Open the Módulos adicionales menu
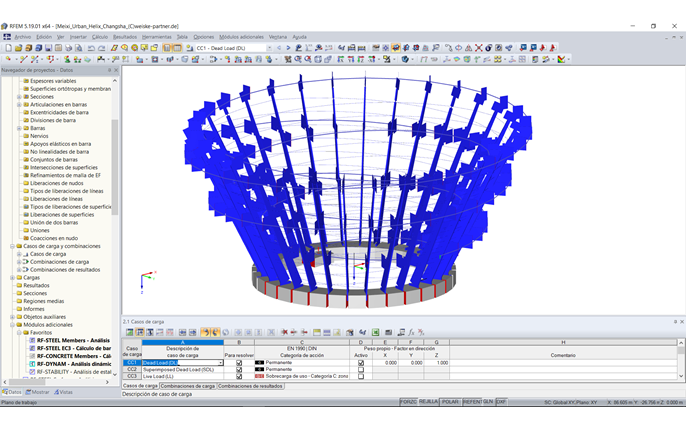This screenshot has width=686, height=429. pyautogui.click(x=242, y=37)
